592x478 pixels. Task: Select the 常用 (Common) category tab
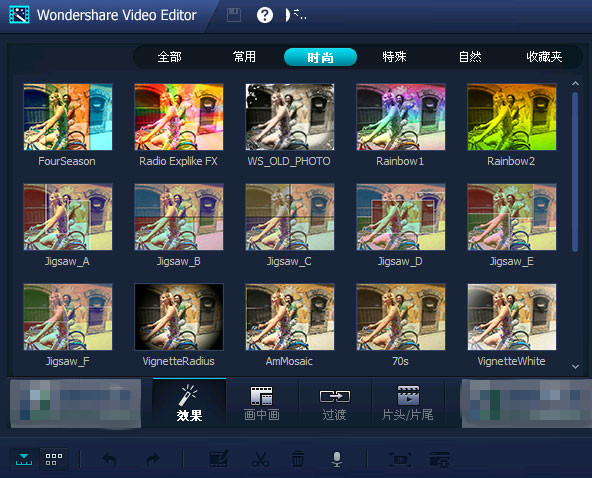click(x=244, y=57)
